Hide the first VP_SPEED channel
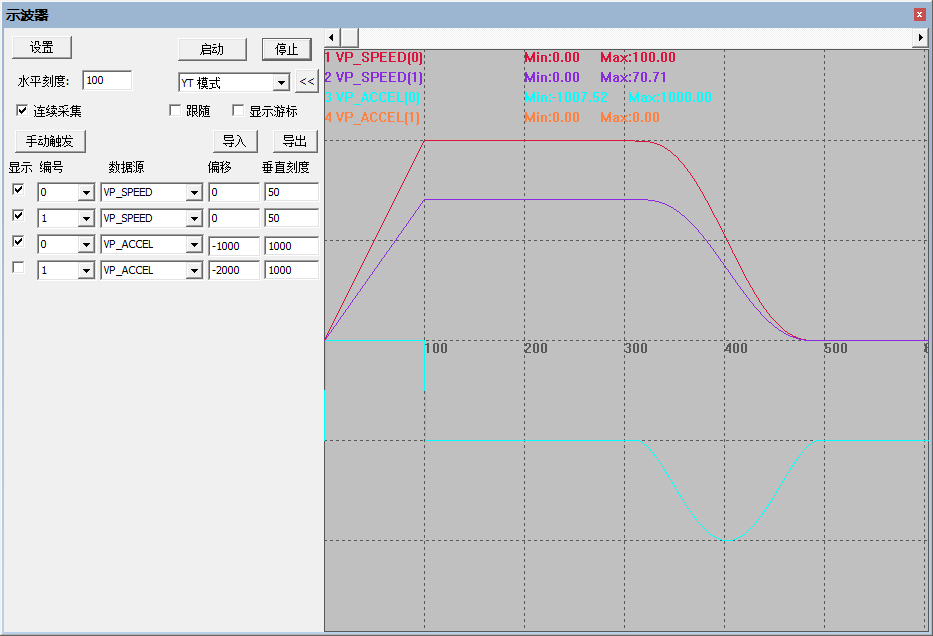This screenshot has width=933, height=636. [x=17, y=192]
